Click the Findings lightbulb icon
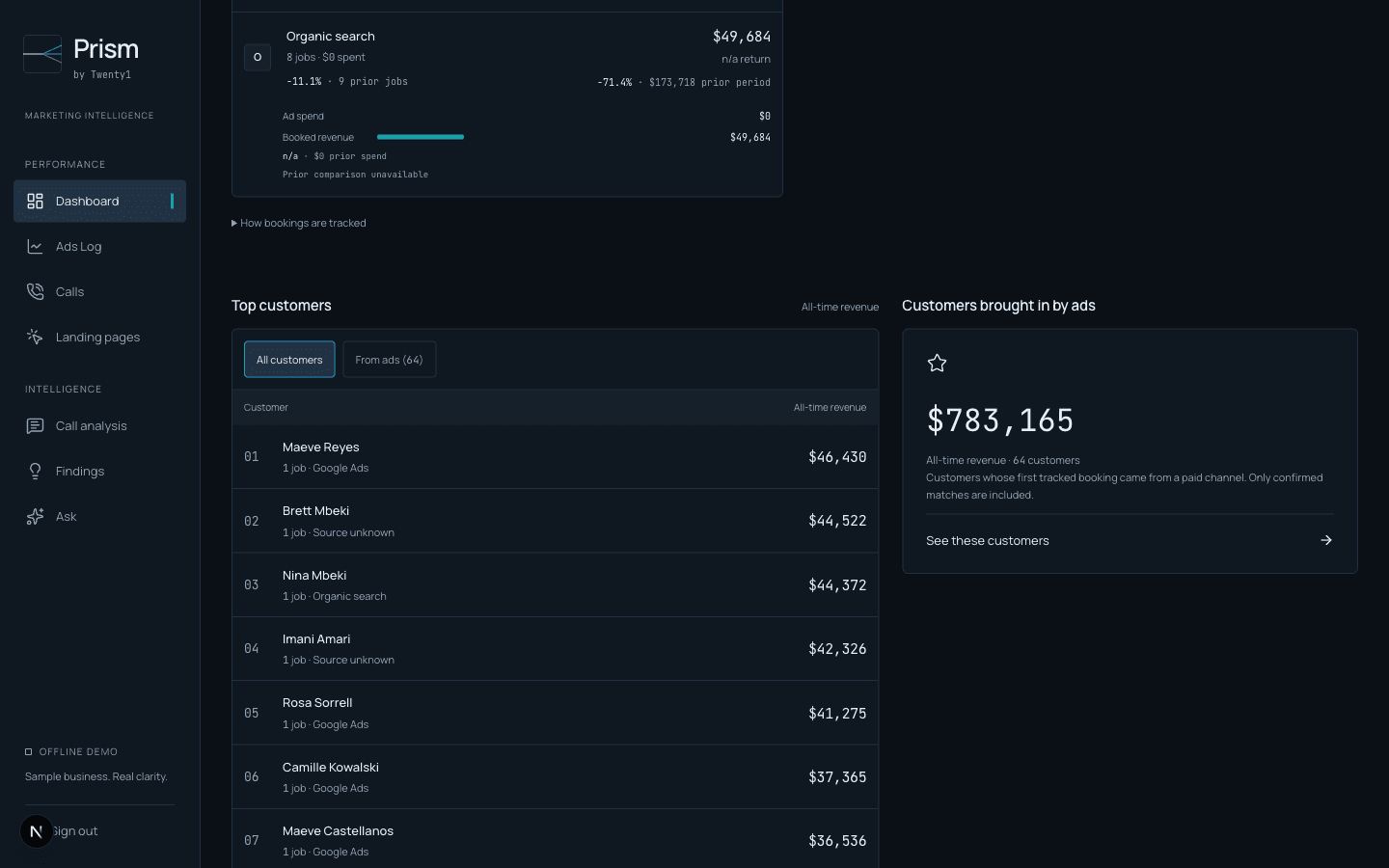 click(x=36, y=471)
